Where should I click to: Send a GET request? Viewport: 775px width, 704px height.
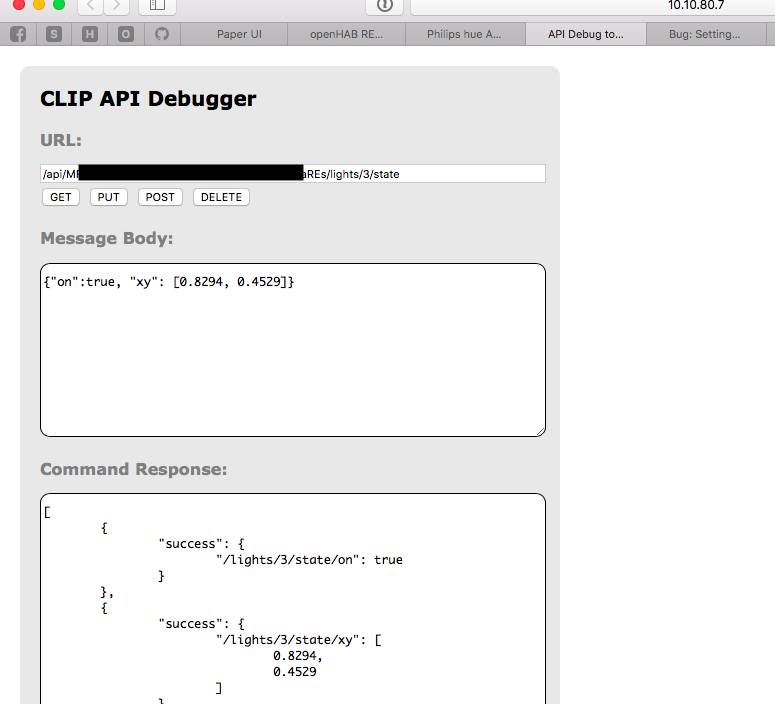pos(61,197)
